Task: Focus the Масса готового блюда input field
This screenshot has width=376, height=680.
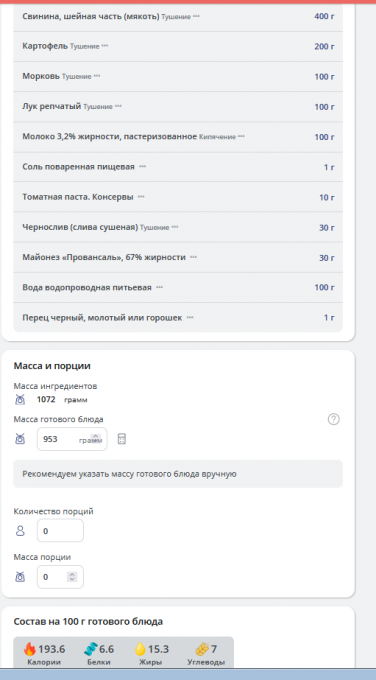Action: pos(72,439)
